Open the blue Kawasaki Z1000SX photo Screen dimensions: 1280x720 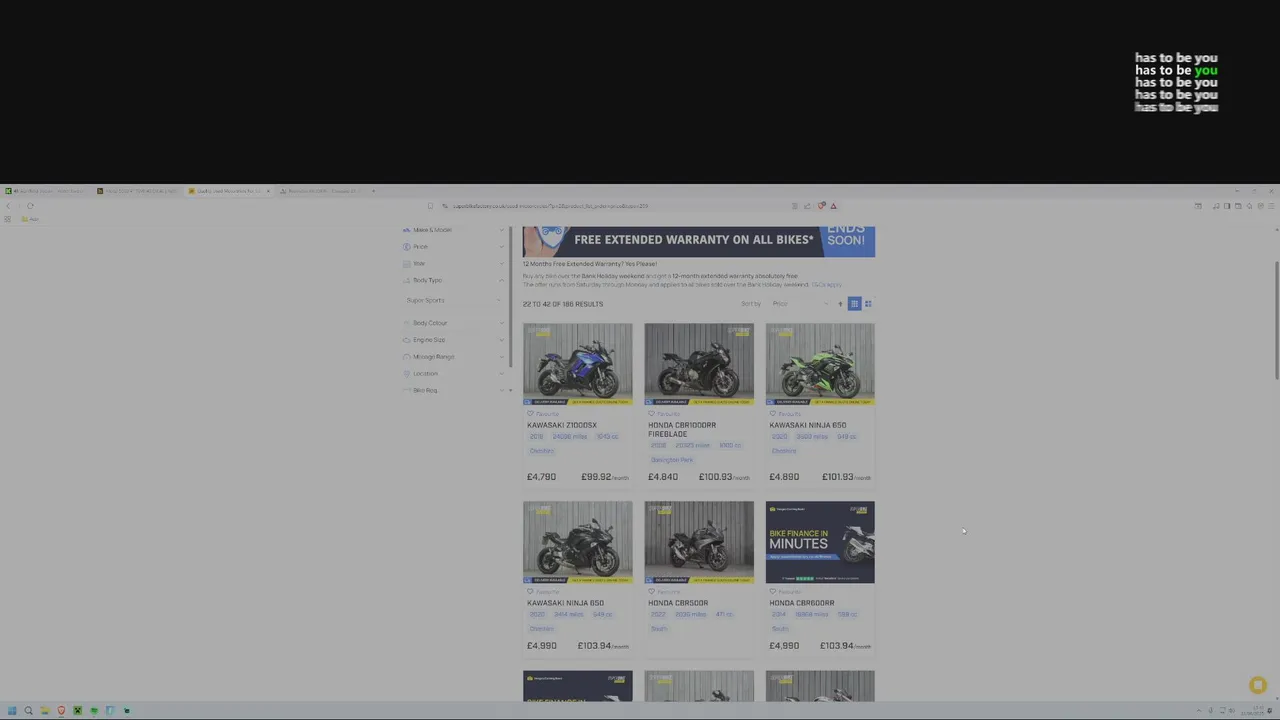click(x=578, y=364)
